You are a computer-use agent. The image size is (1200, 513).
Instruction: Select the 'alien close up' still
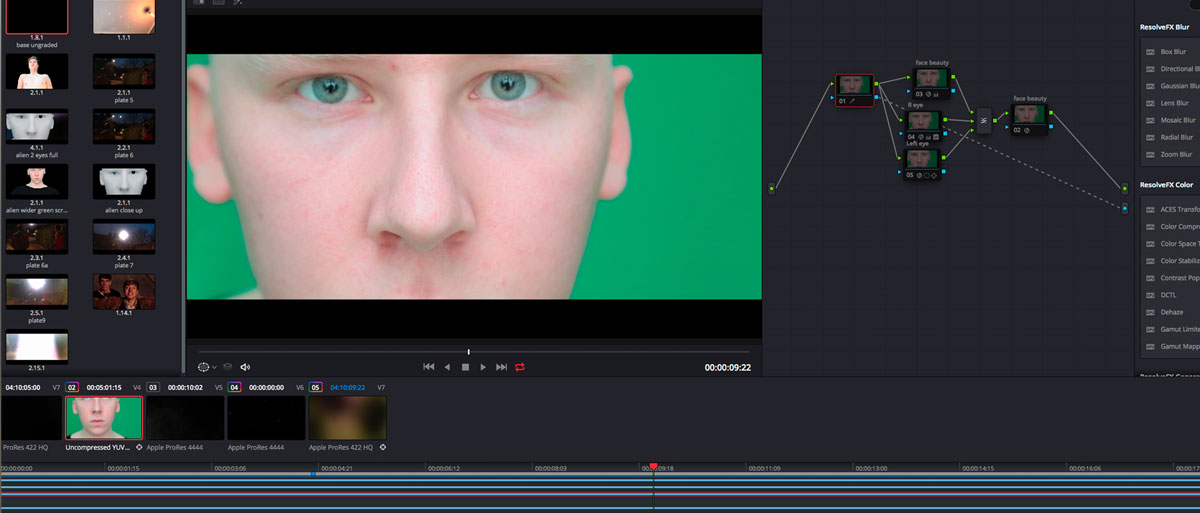click(124, 181)
